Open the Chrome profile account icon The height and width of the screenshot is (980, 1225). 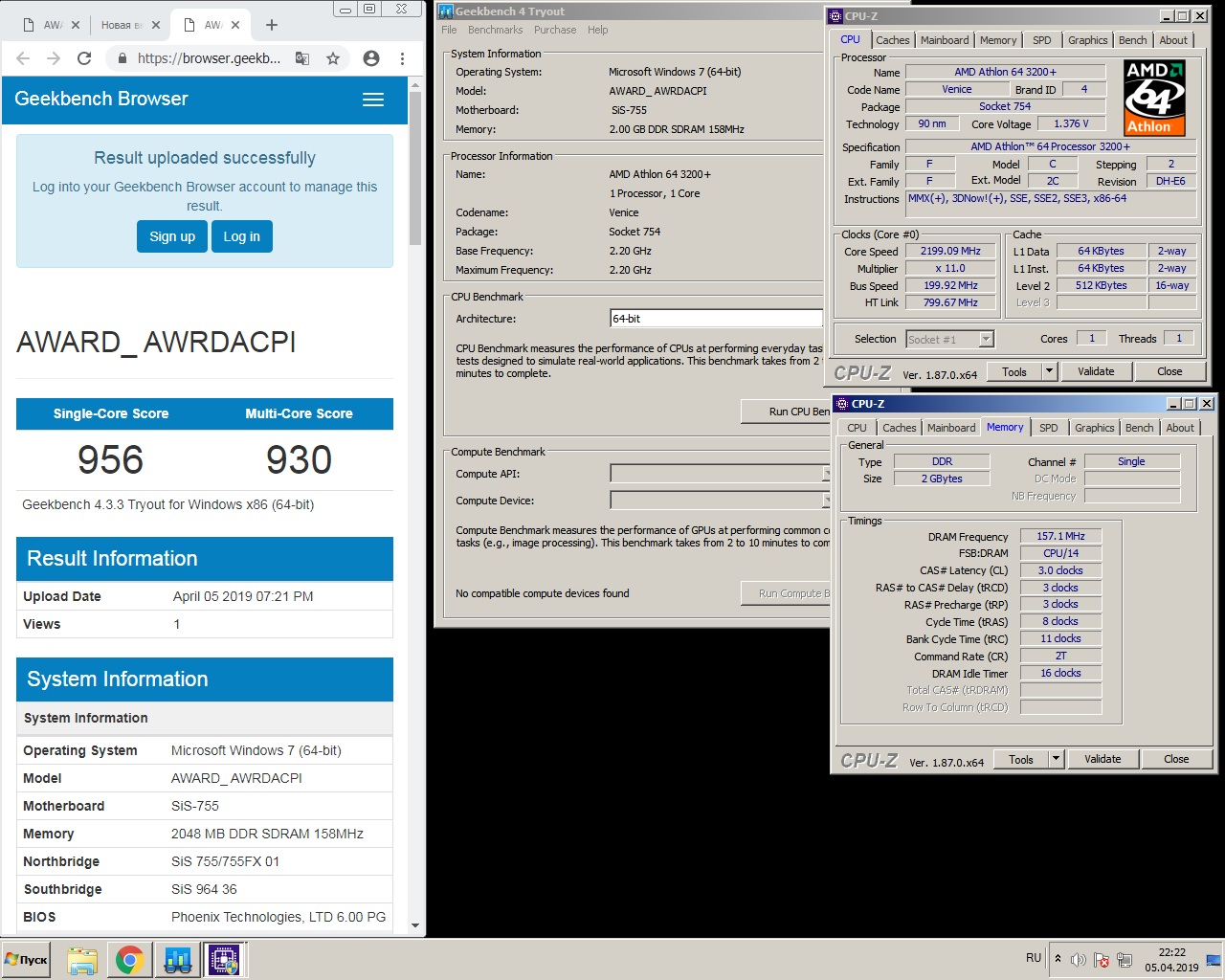(x=371, y=58)
